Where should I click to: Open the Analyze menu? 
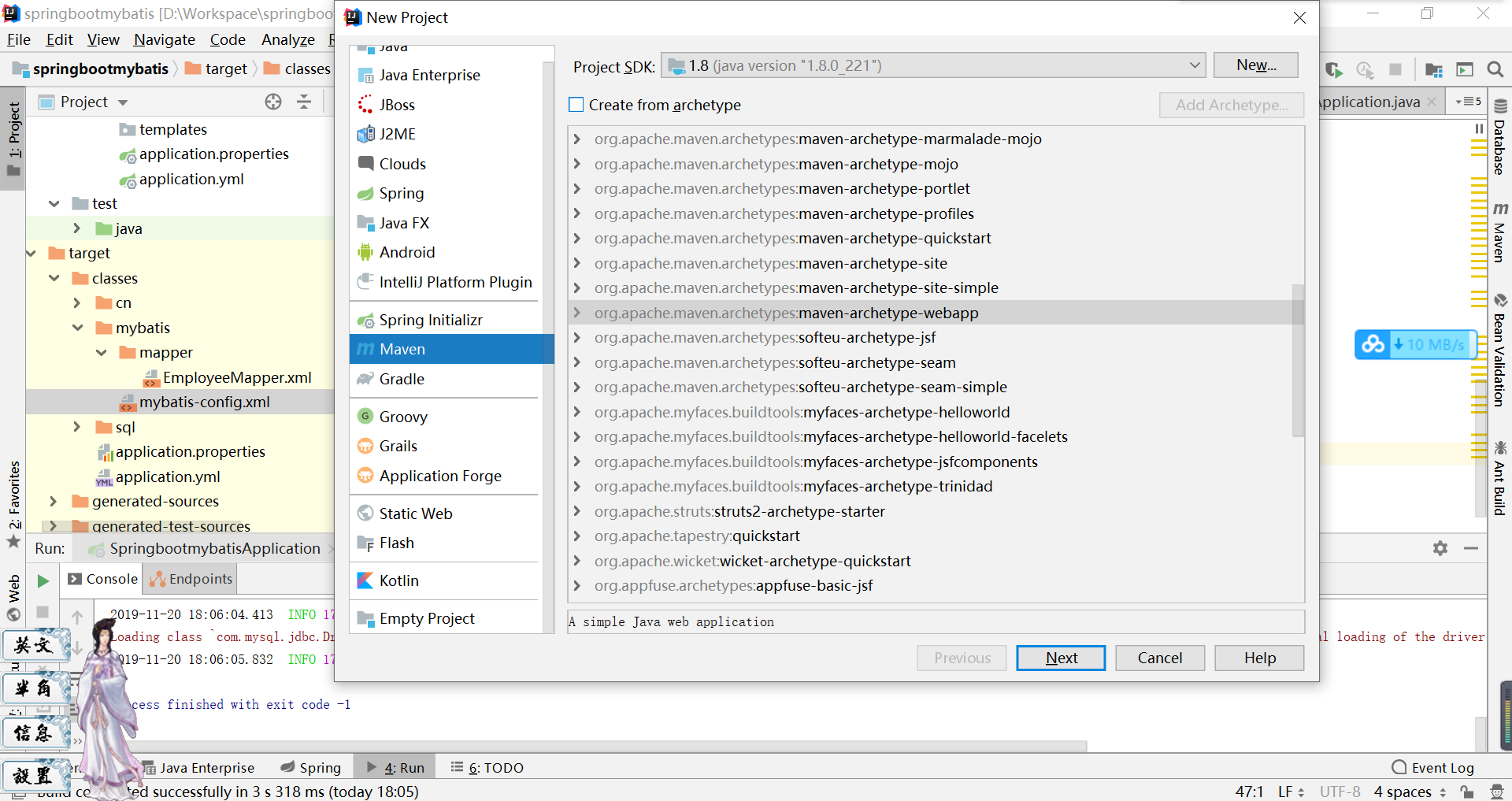pos(288,39)
